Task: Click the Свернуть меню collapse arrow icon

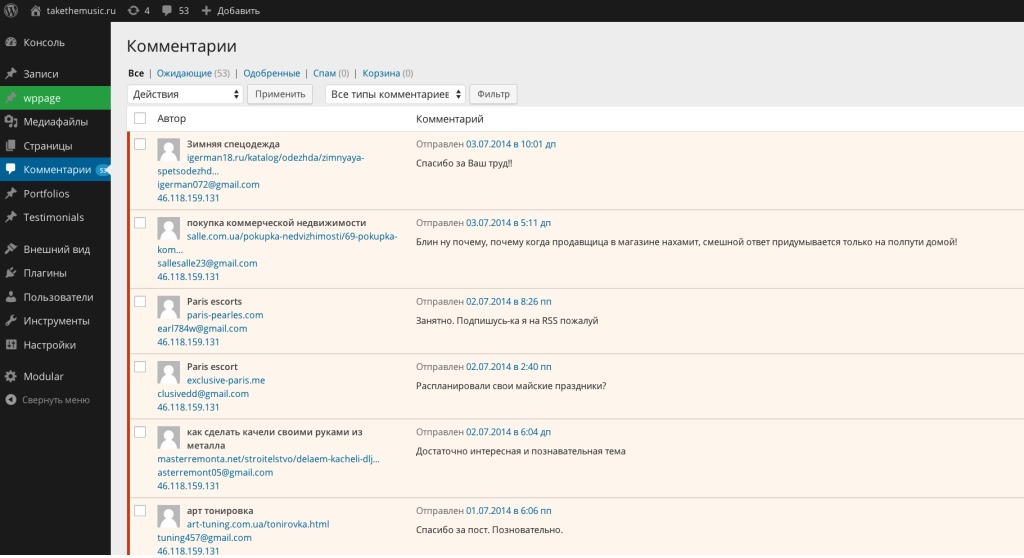Action: tap(11, 400)
